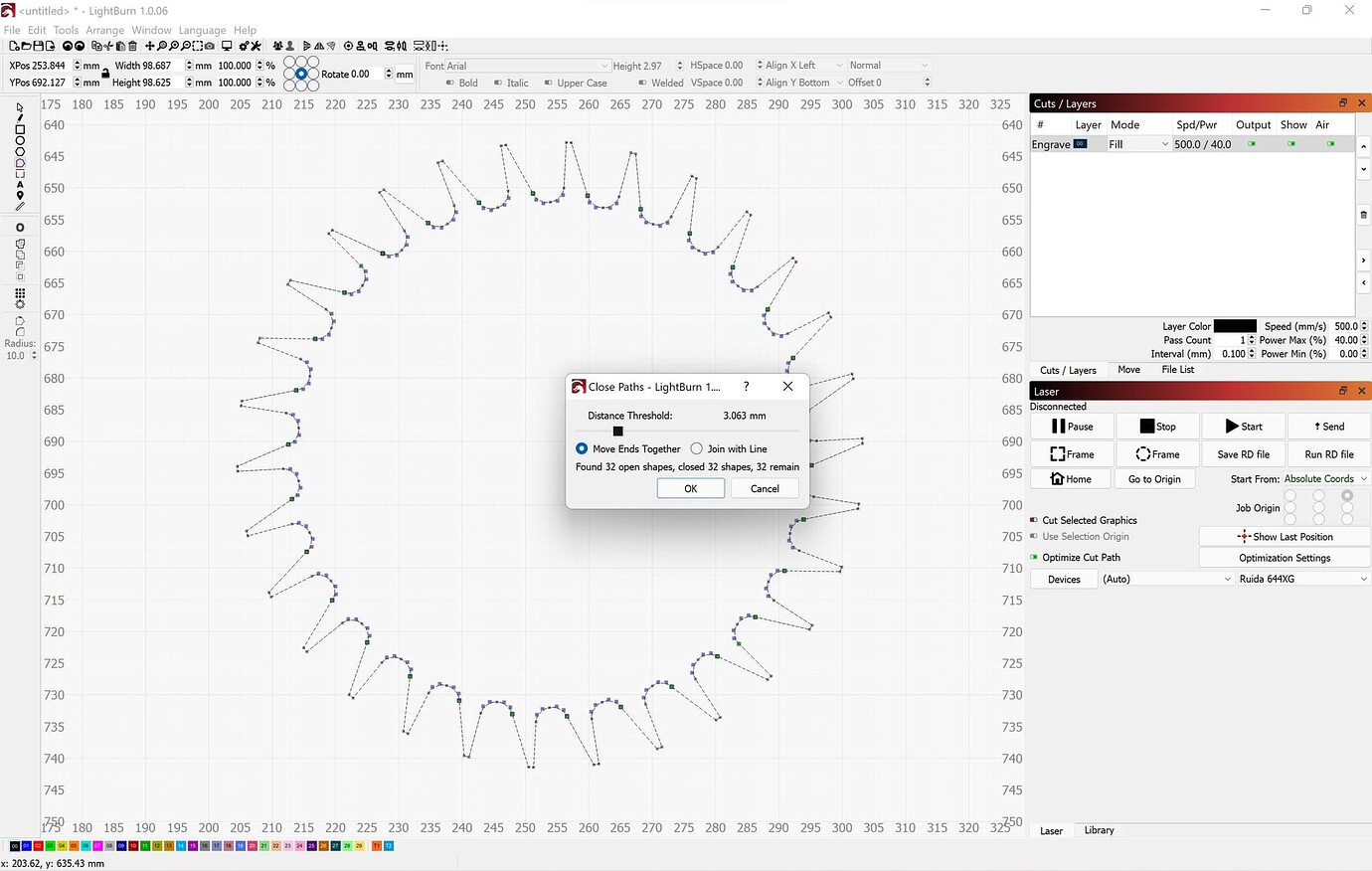Select the Move Ends Together option
Image resolution: width=1372 pixels, height=871 pixels.
pos(582,448)
